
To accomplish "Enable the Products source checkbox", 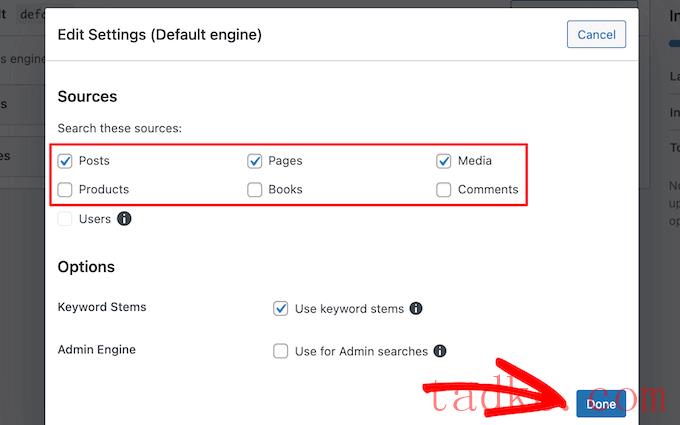I will pos(65,189).
